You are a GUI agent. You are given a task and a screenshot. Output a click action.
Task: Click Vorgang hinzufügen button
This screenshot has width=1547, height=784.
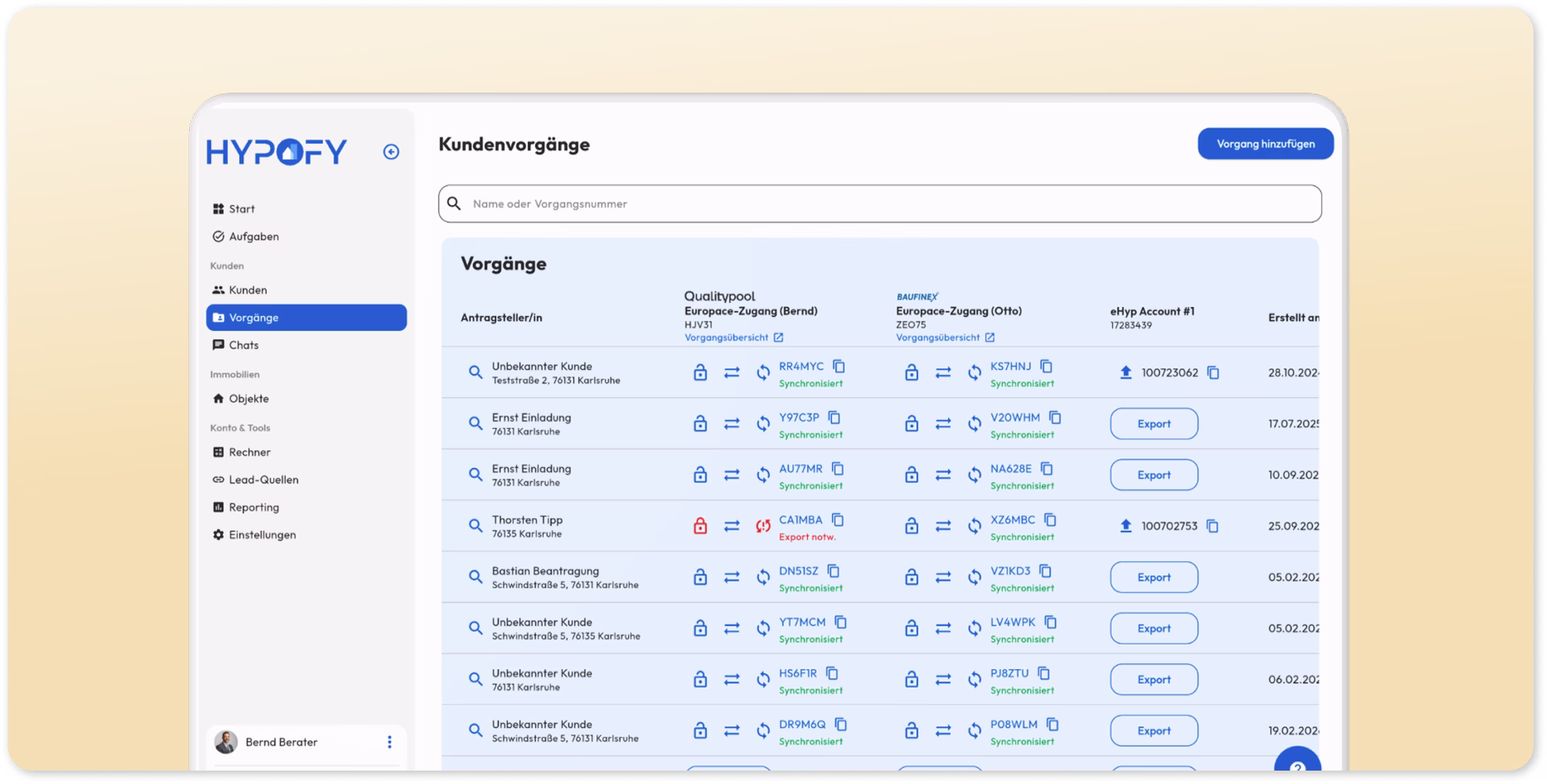[1265, 143]
